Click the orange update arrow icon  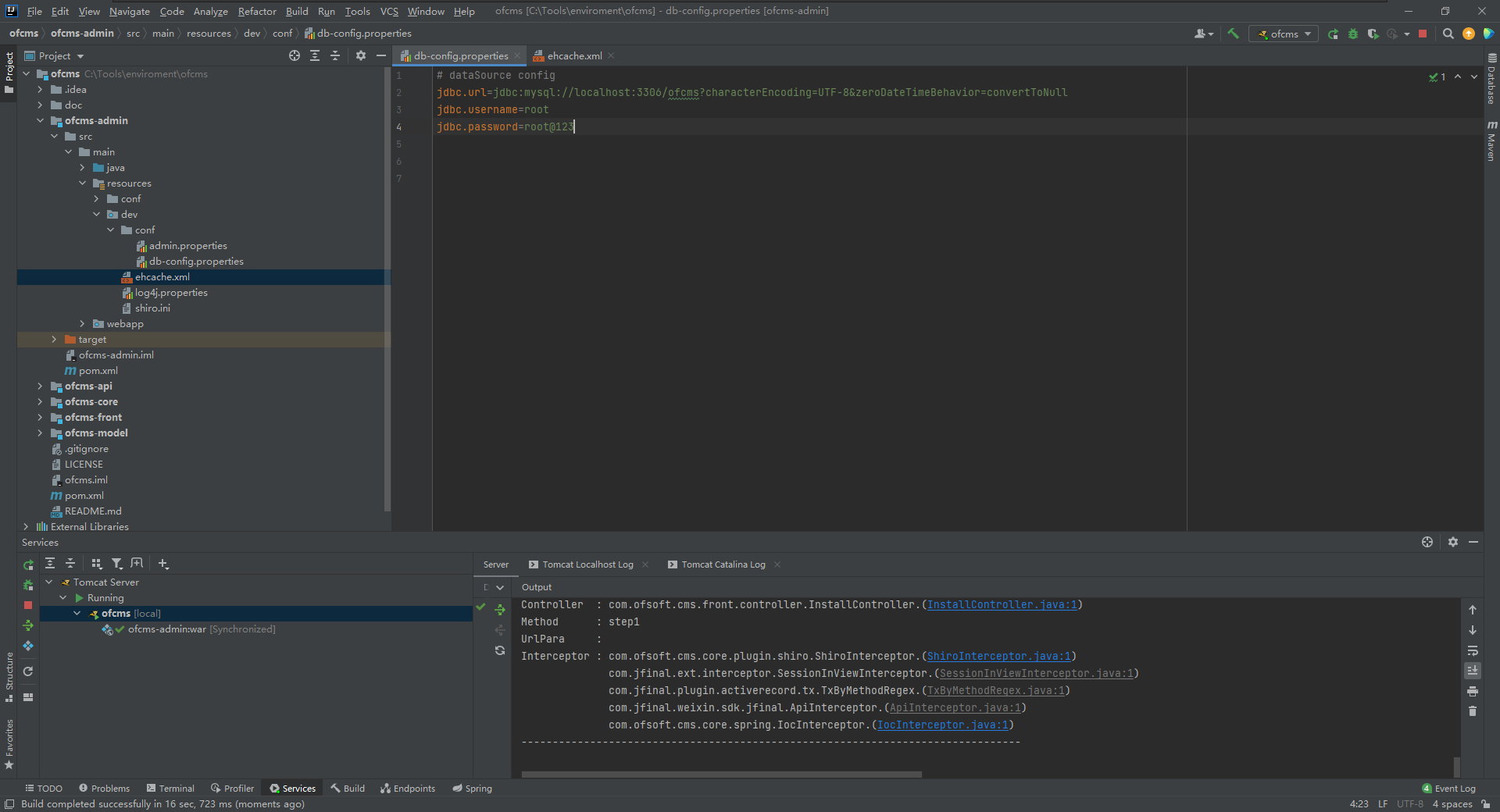point(1469,34)
